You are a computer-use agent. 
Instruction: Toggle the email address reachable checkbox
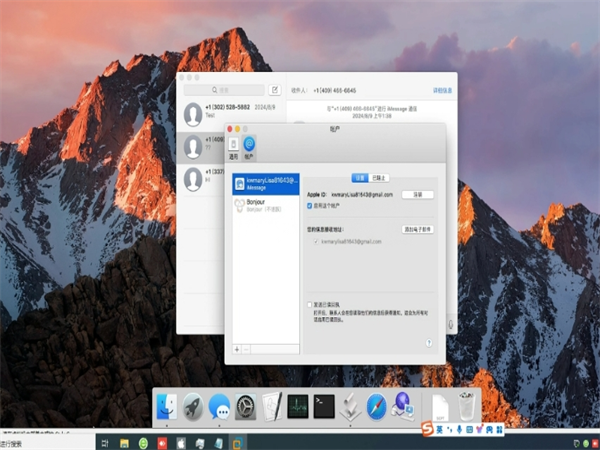click(x=317, y=242)
